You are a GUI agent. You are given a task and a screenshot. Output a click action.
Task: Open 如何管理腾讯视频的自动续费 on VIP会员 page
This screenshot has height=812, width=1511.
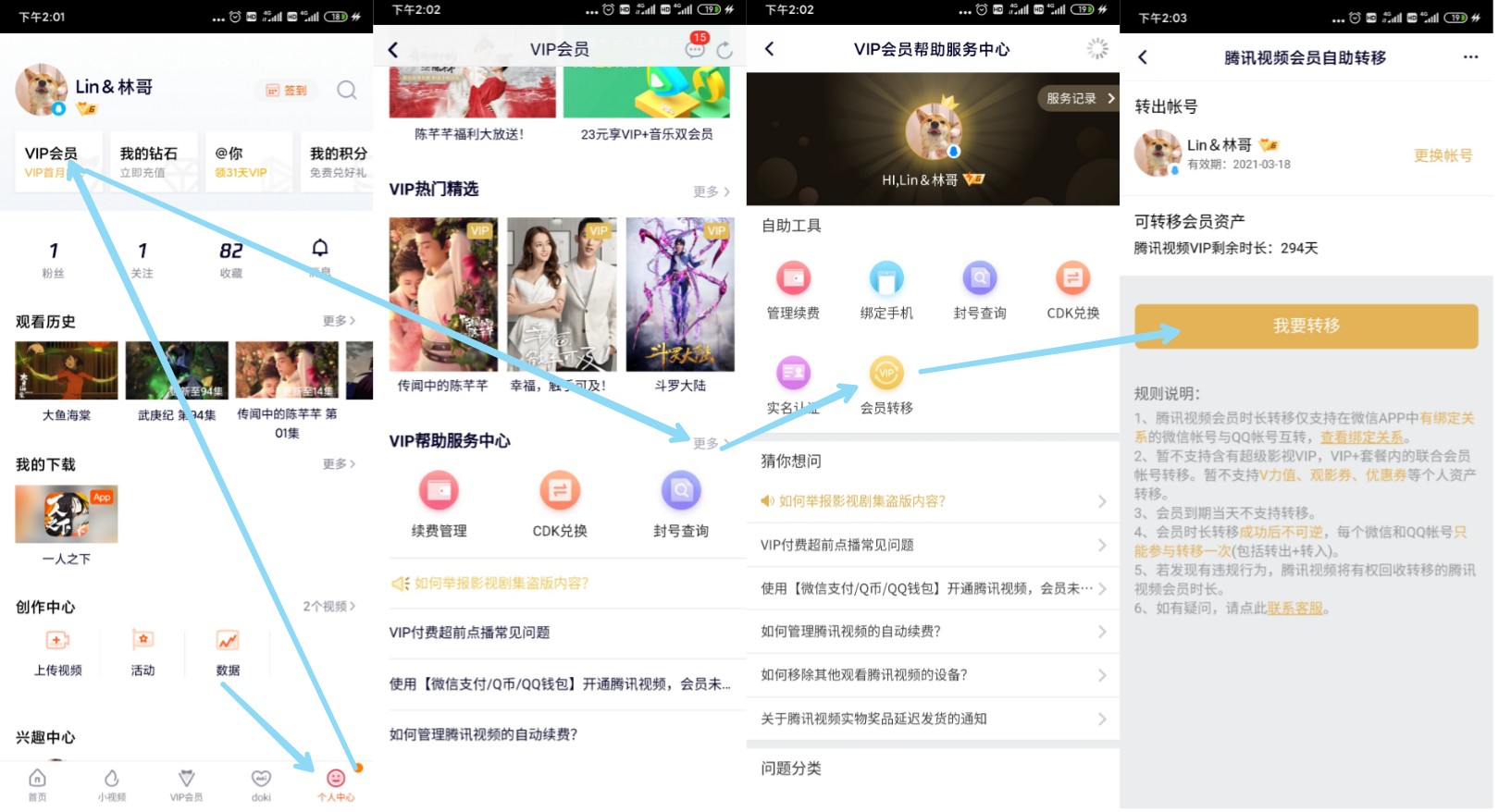pyautogui.click(x=567, y=734)
